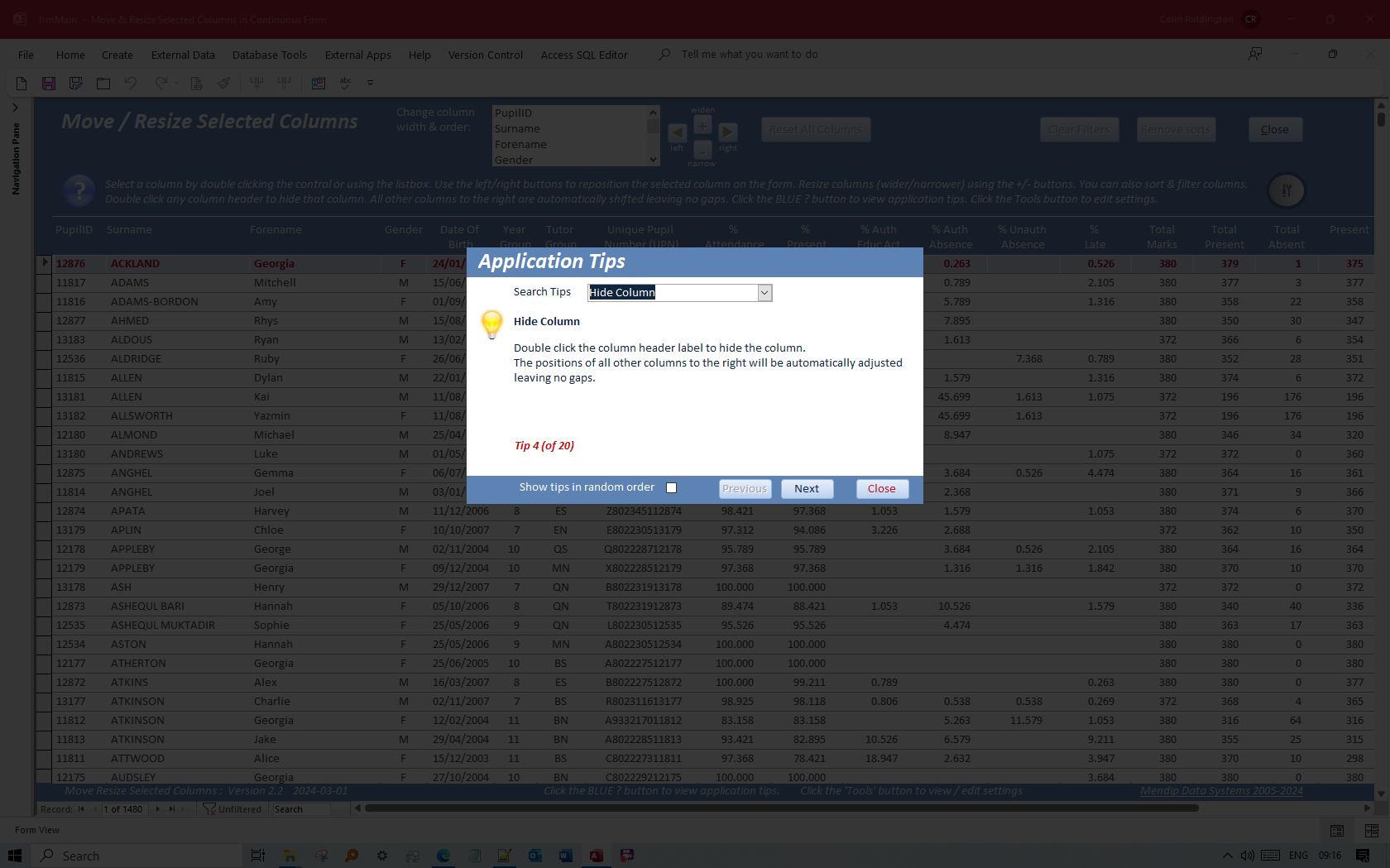Click the Spelling abc check icon
The height and width of the screenshot is (868, 1390).
pos(346,83)
